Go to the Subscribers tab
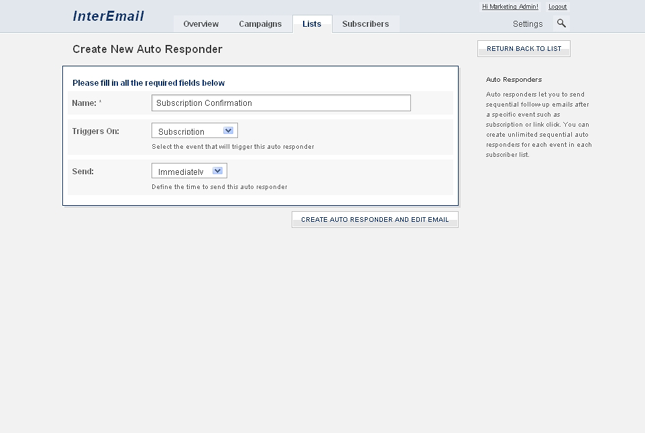 [x=365, y=24]
